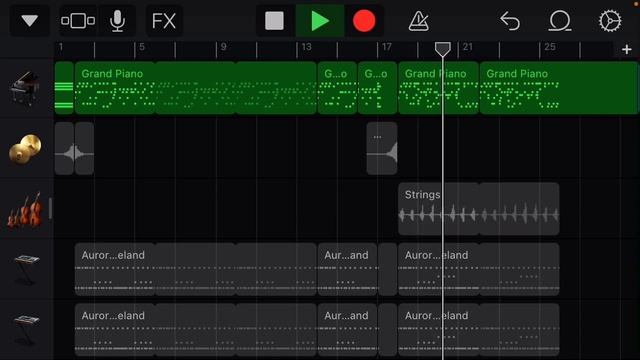This screenshot has height=360, width=640.
Task: Select the 'Aur...and' region on fourth track
Action: click(347, 269)
